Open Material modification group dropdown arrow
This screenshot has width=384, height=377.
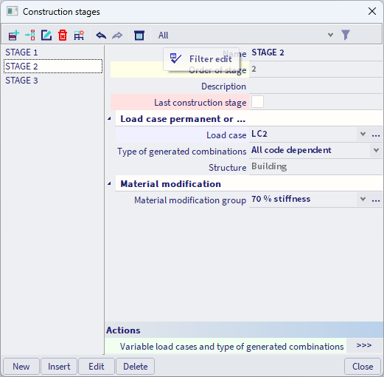tap(363, 199)
